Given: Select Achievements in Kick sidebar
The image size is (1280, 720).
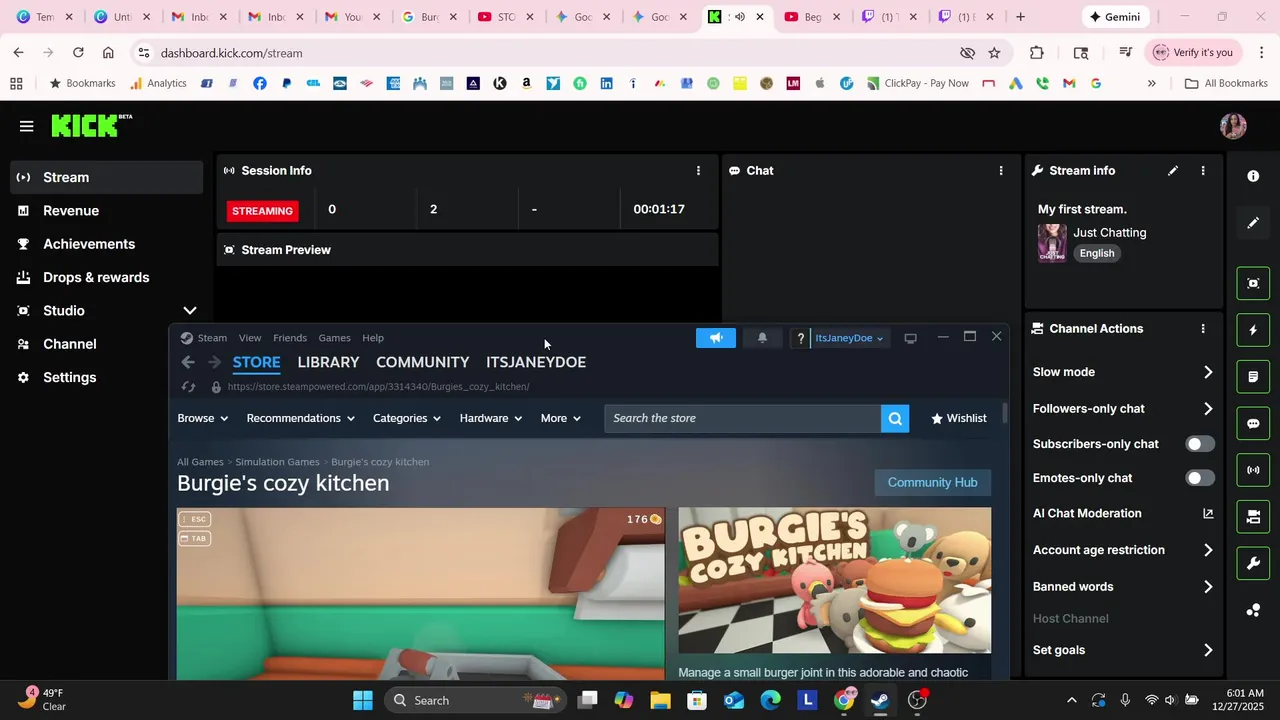Looking at the screenshot, I should coord(88,244).
